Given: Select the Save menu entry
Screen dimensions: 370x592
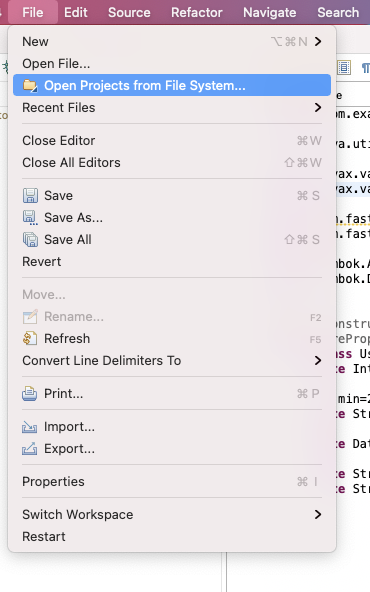Looking at the screenshot, I should 172,196.
